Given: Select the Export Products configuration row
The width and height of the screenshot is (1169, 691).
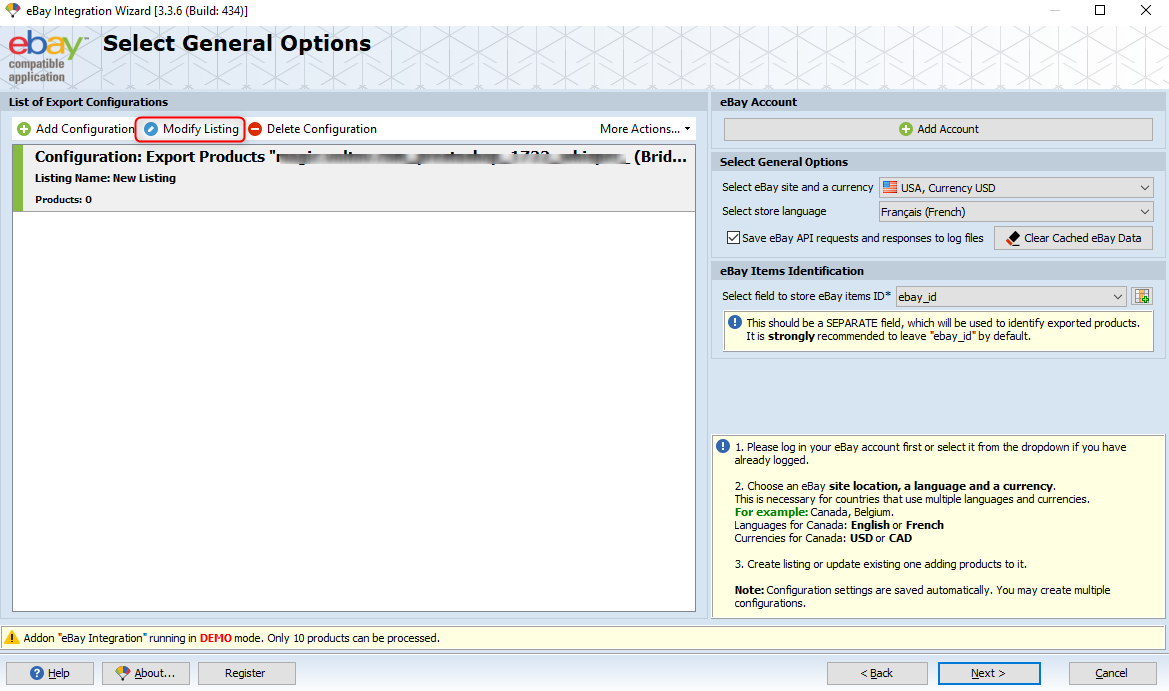Looking at the screenshot, I should click(x=354, y=177).
